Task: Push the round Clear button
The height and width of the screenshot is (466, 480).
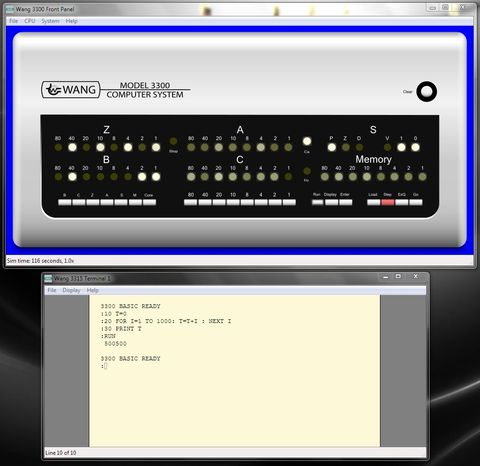Action: pos(426,91)
